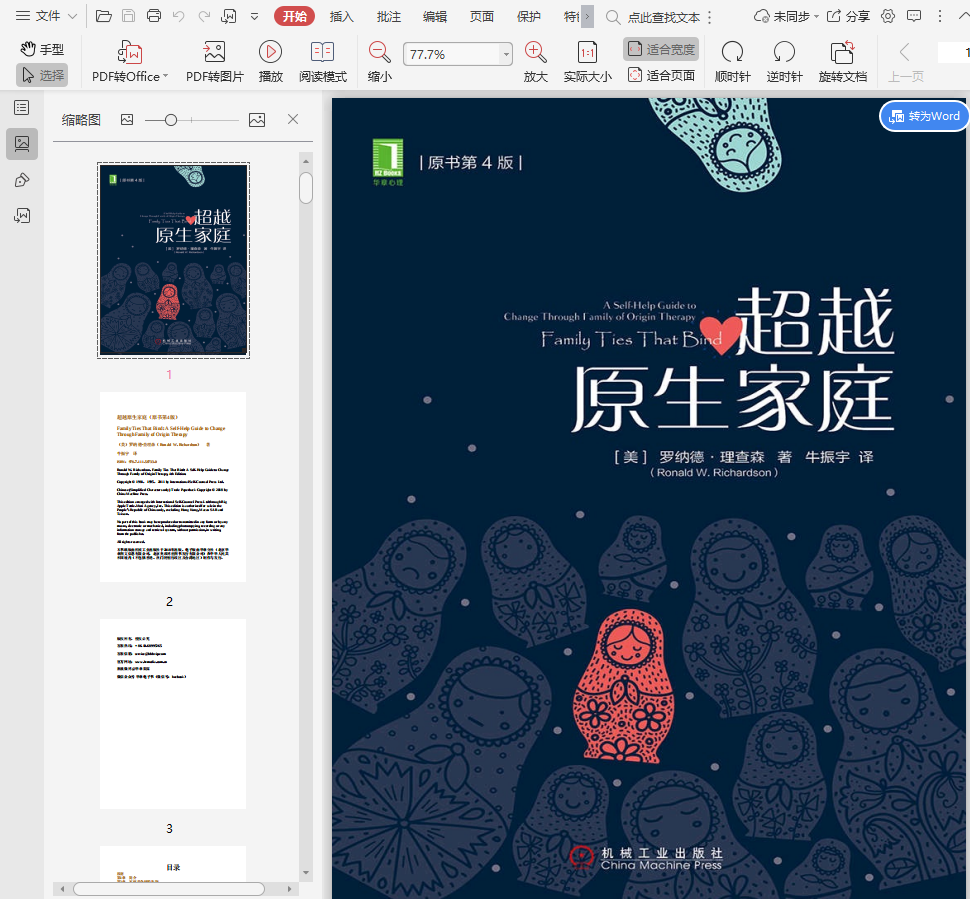Click thumbnail panel scroll down arrow
970x899 pixels.
click(x=306, y=873)
